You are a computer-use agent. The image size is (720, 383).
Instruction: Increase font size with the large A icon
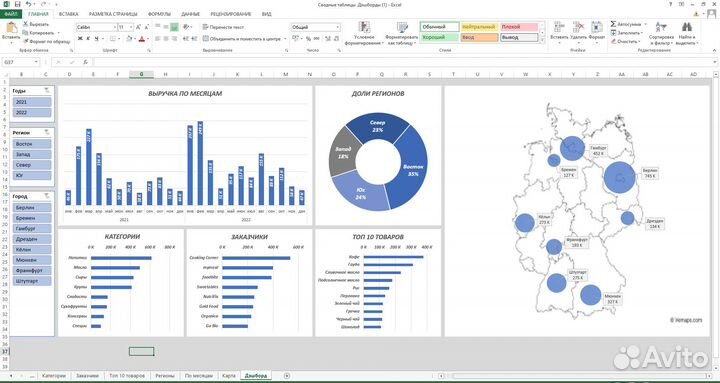pyautogui.click(x=138, y=27)
